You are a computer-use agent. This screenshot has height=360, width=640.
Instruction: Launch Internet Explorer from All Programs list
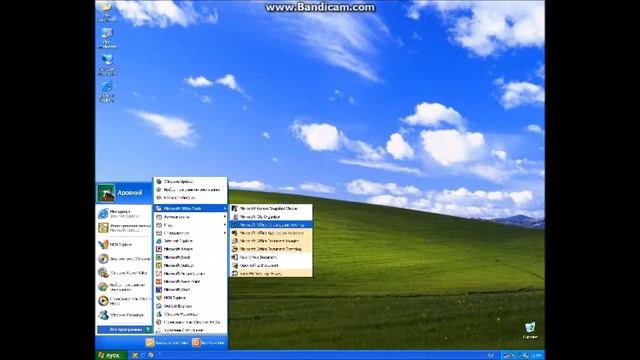pos(191,241)
